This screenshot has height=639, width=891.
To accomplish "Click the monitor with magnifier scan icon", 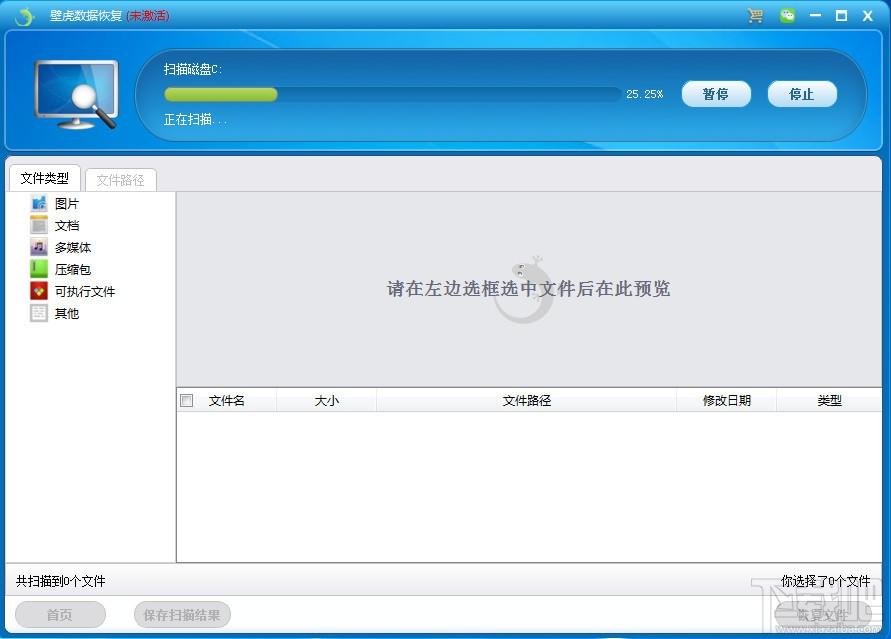I will (x=76, y=94).
